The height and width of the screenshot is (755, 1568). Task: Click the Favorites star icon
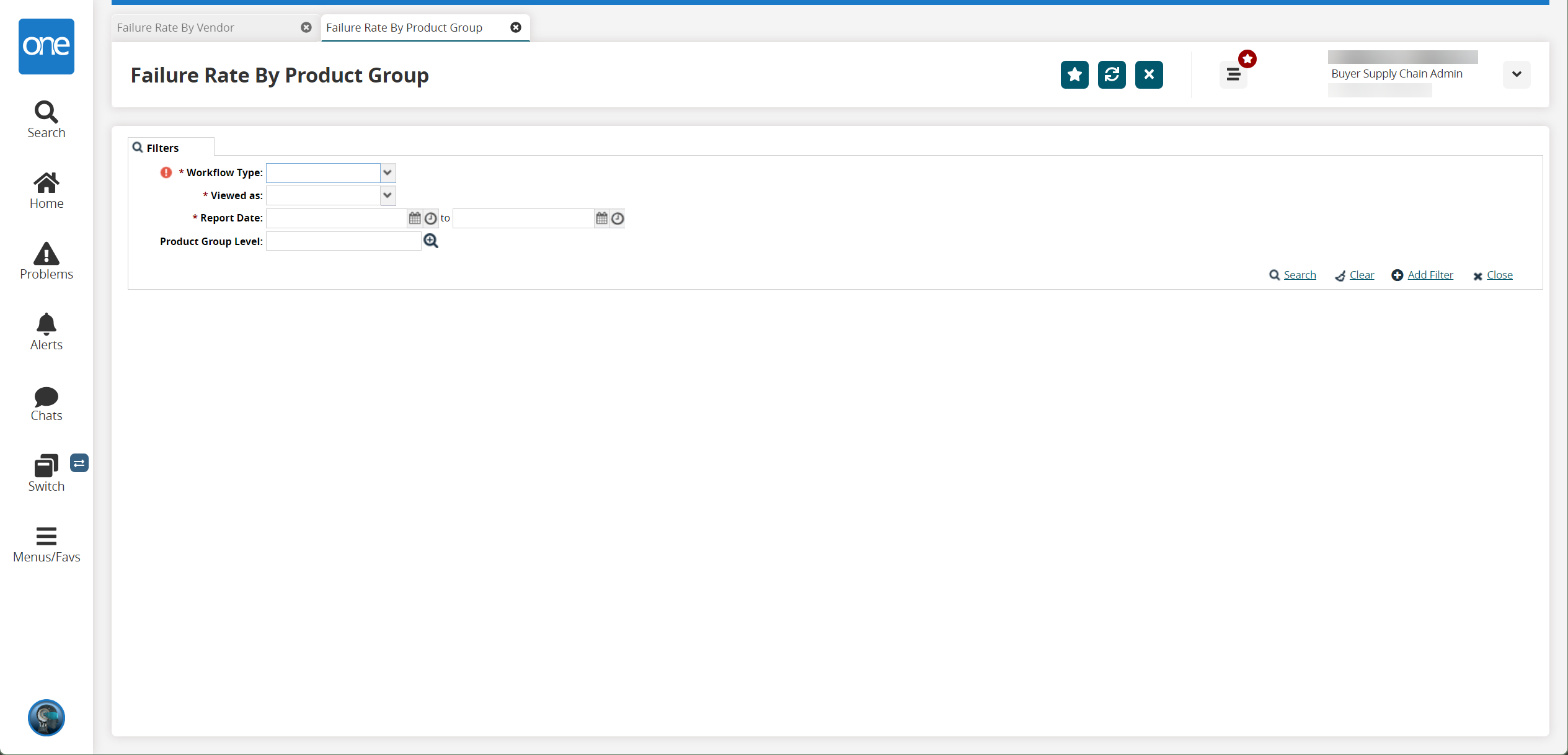pos(1074,74)
